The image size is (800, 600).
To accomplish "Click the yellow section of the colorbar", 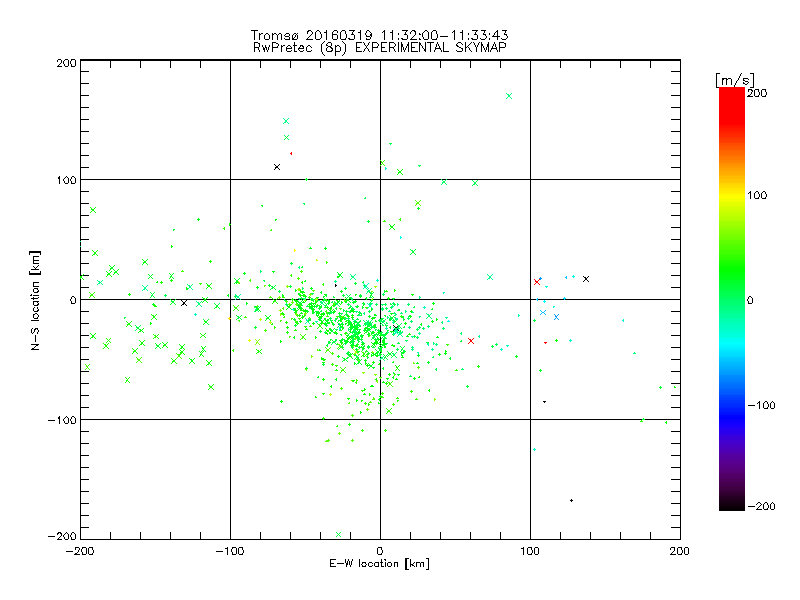I will [x=732, y=196].
